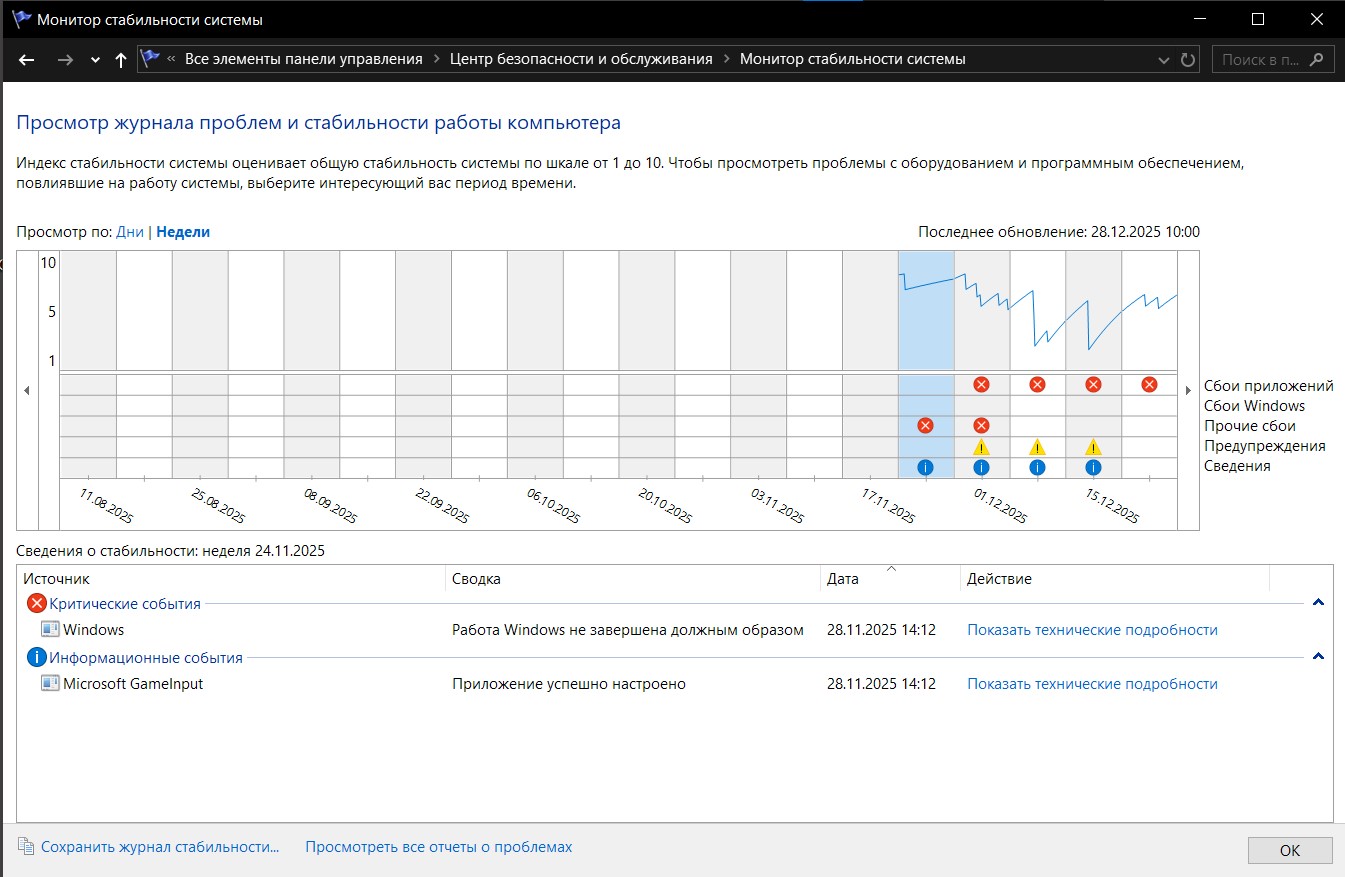Sort the list by the 'Источник' column header

[x=232, y=579]
